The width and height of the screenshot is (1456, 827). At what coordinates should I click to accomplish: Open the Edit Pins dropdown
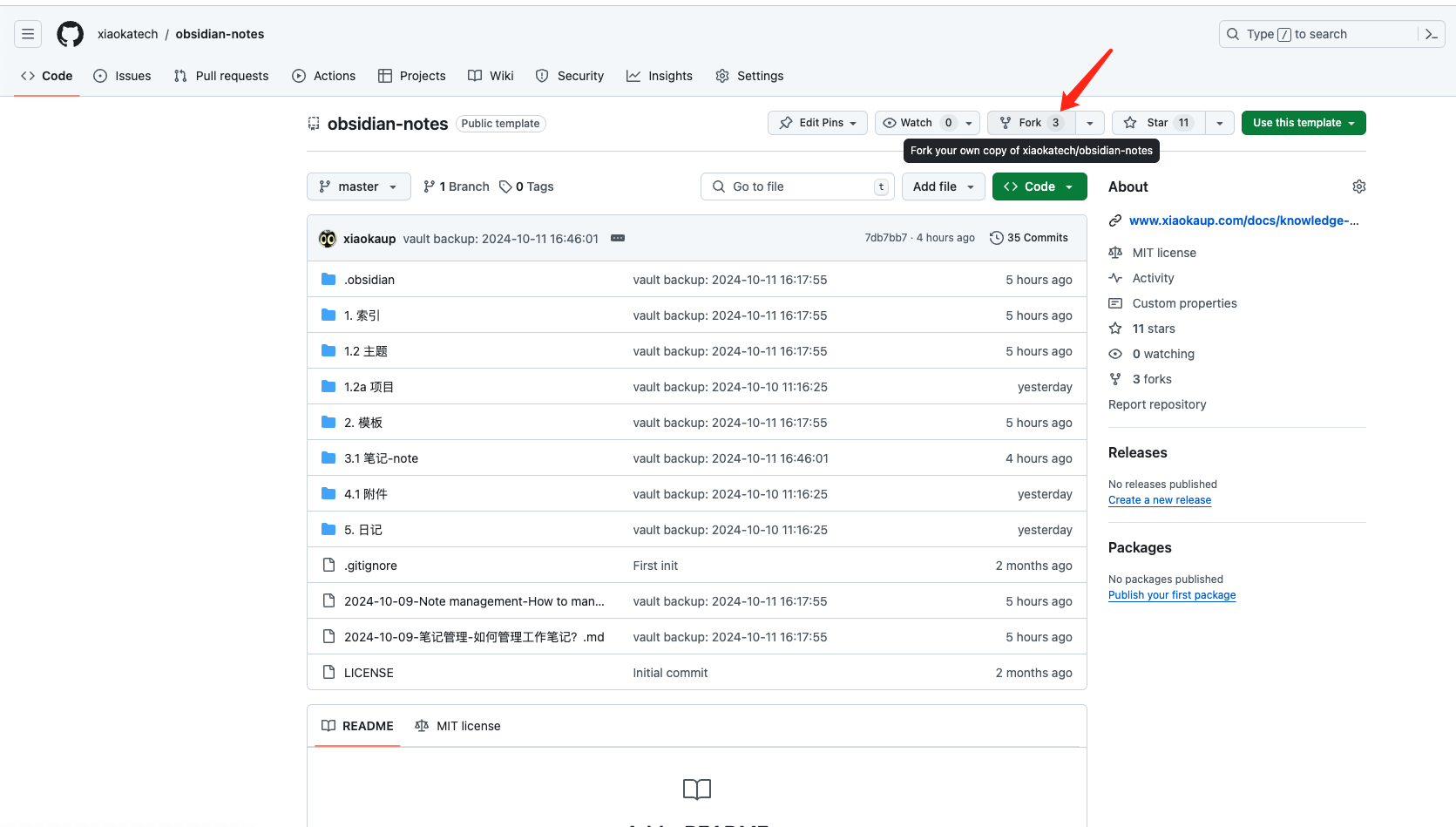[x=817, y=123]
